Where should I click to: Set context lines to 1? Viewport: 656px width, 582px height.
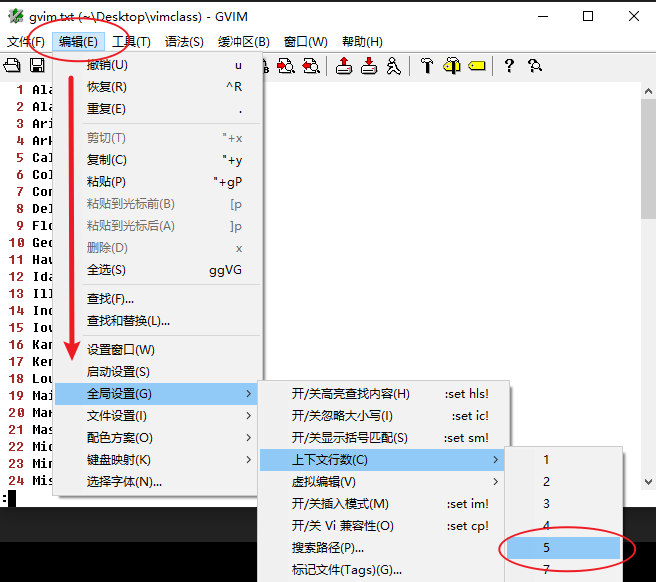coord(563,460)
